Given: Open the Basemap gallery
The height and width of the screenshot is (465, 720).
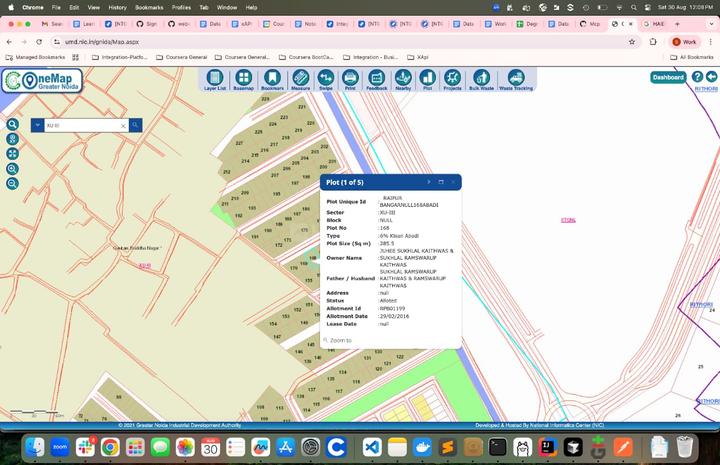Looking at the screenshot, I should pos(243,79).
